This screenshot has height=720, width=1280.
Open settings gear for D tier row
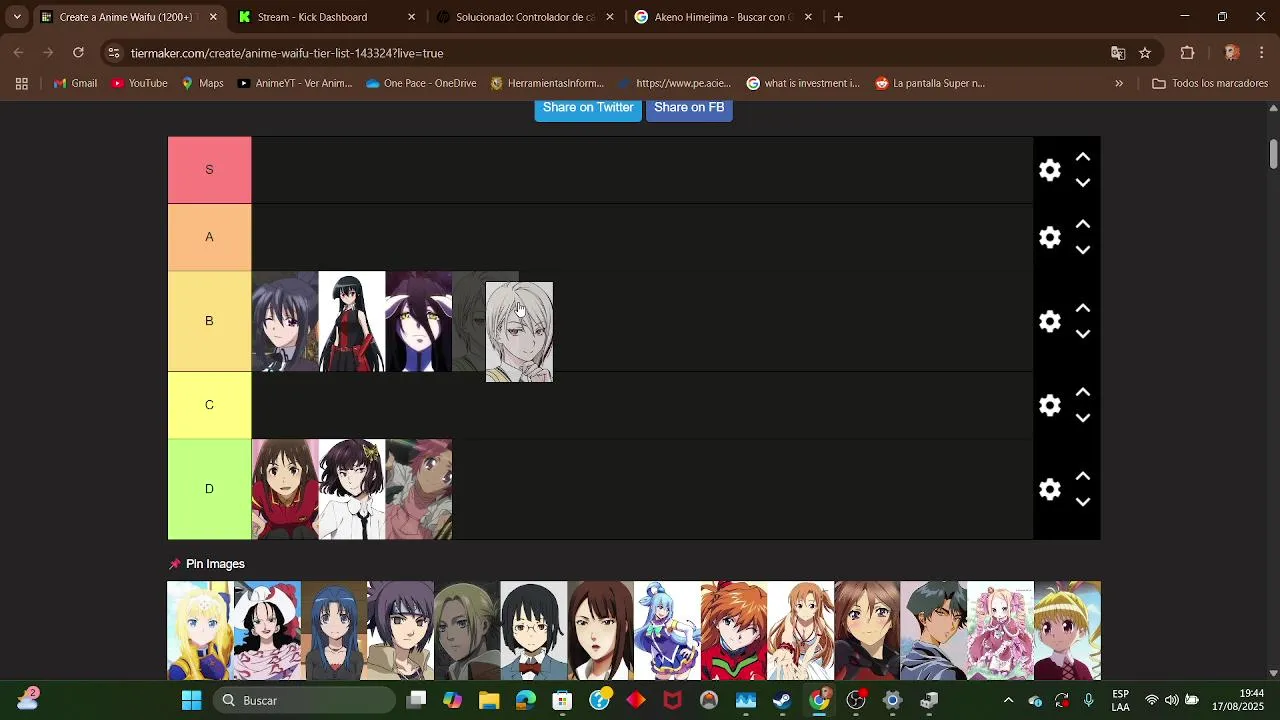point(1049,489)
